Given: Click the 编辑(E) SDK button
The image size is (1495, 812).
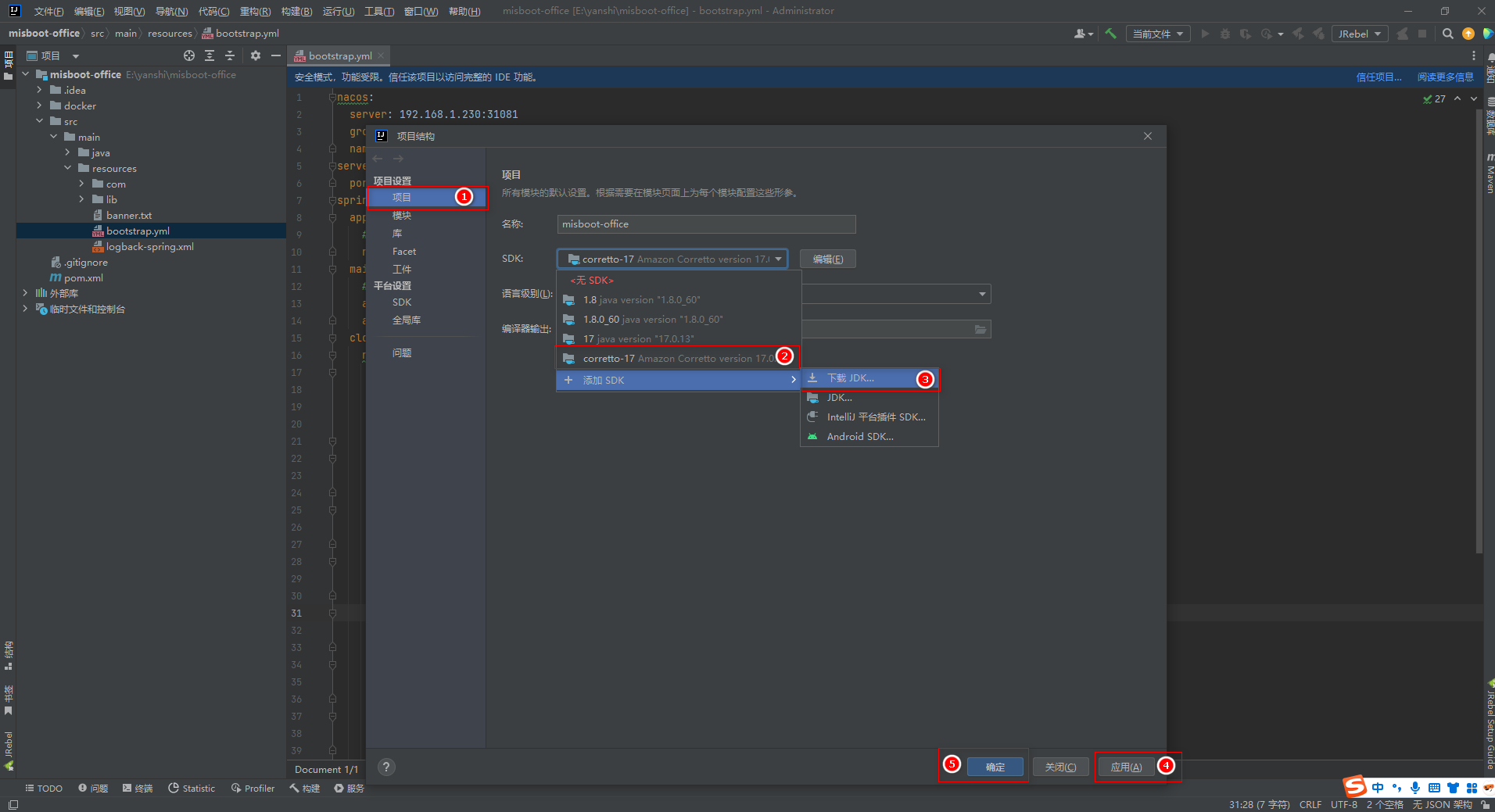Looking at the screenshot, I should (828, 259).
